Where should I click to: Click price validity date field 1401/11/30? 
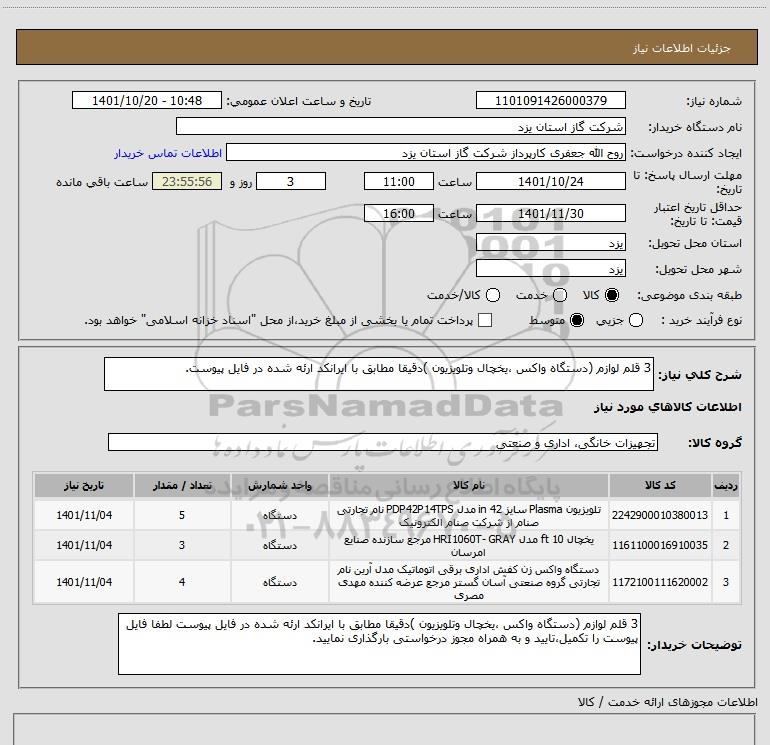coord(550,213)
